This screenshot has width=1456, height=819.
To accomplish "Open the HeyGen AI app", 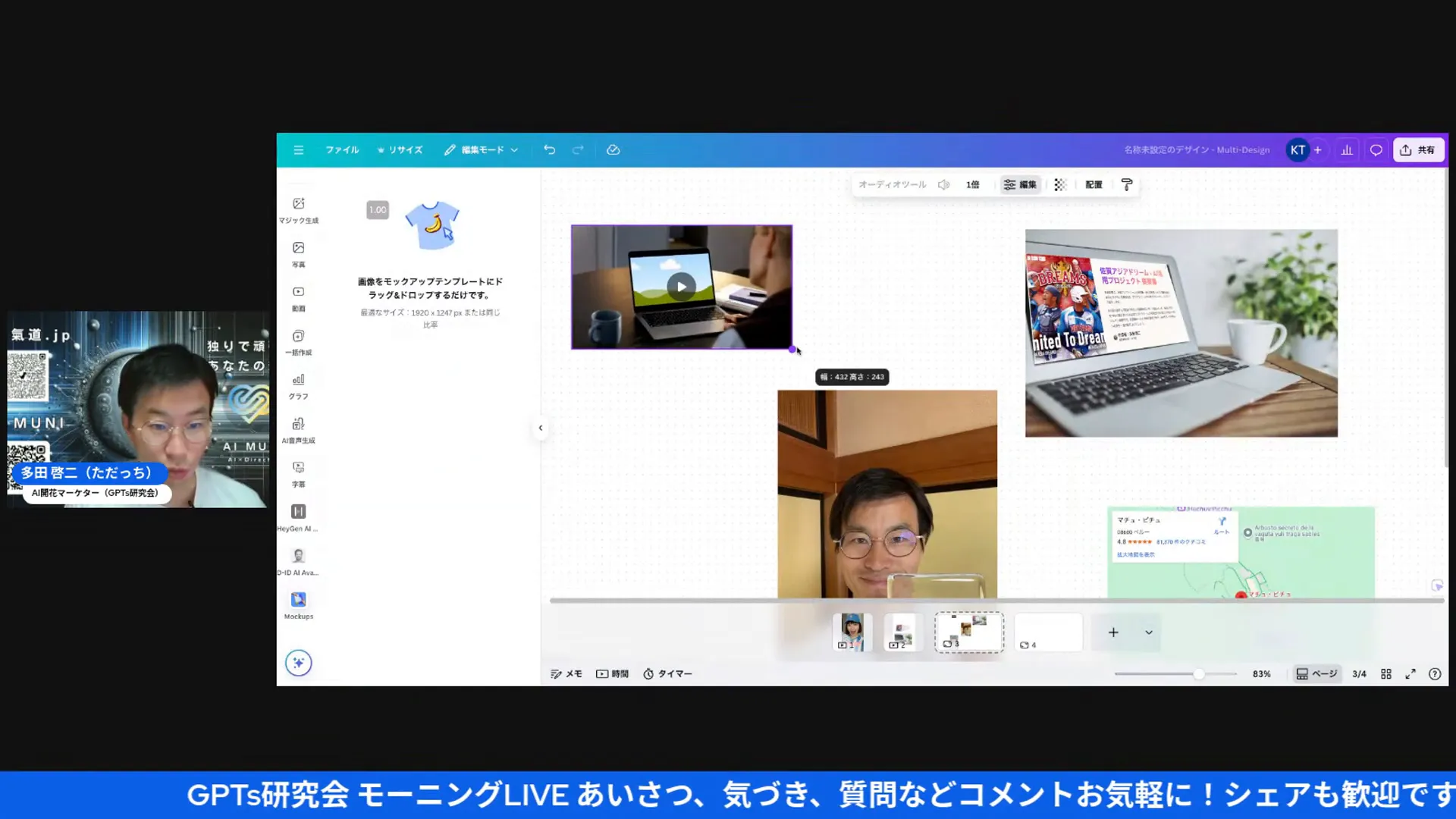I will [x=299, y=519].
